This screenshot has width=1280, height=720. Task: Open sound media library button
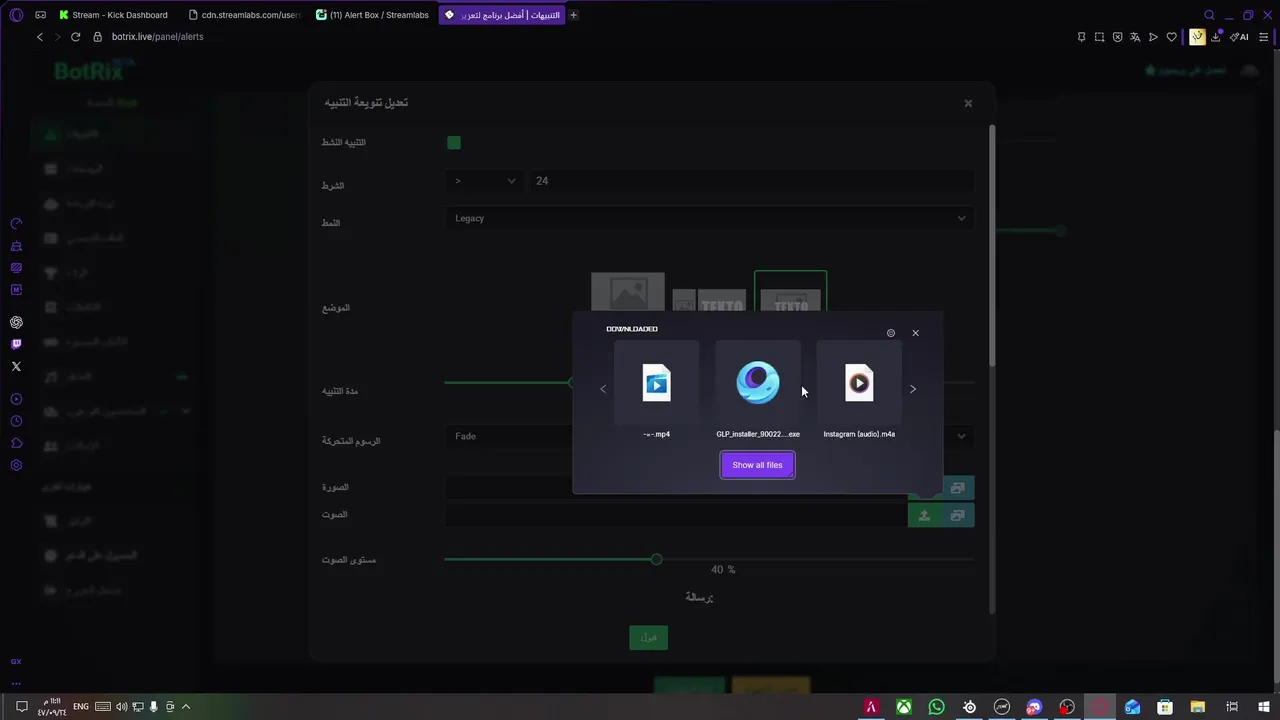click(957, 515)
